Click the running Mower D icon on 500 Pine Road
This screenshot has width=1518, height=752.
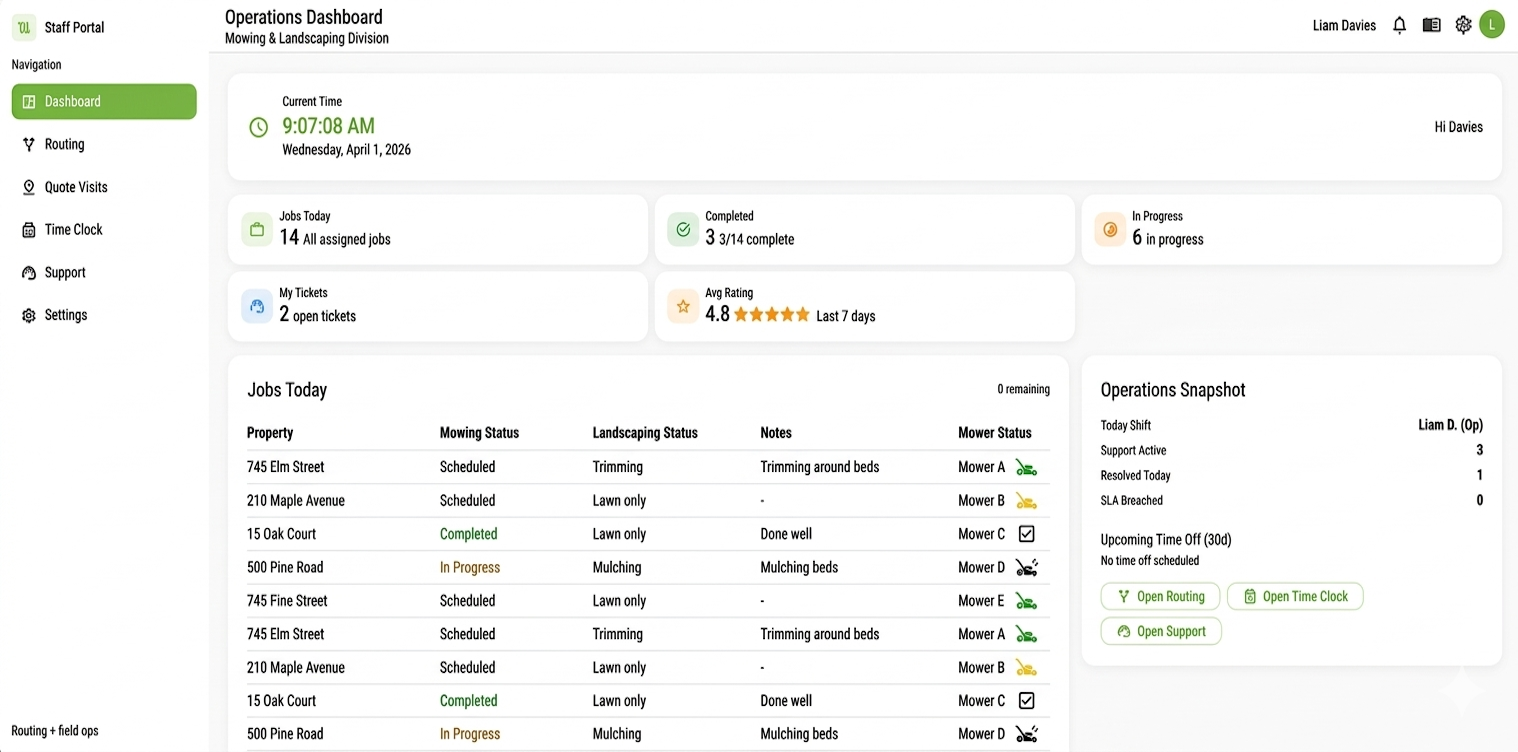tap(1027, 567)
